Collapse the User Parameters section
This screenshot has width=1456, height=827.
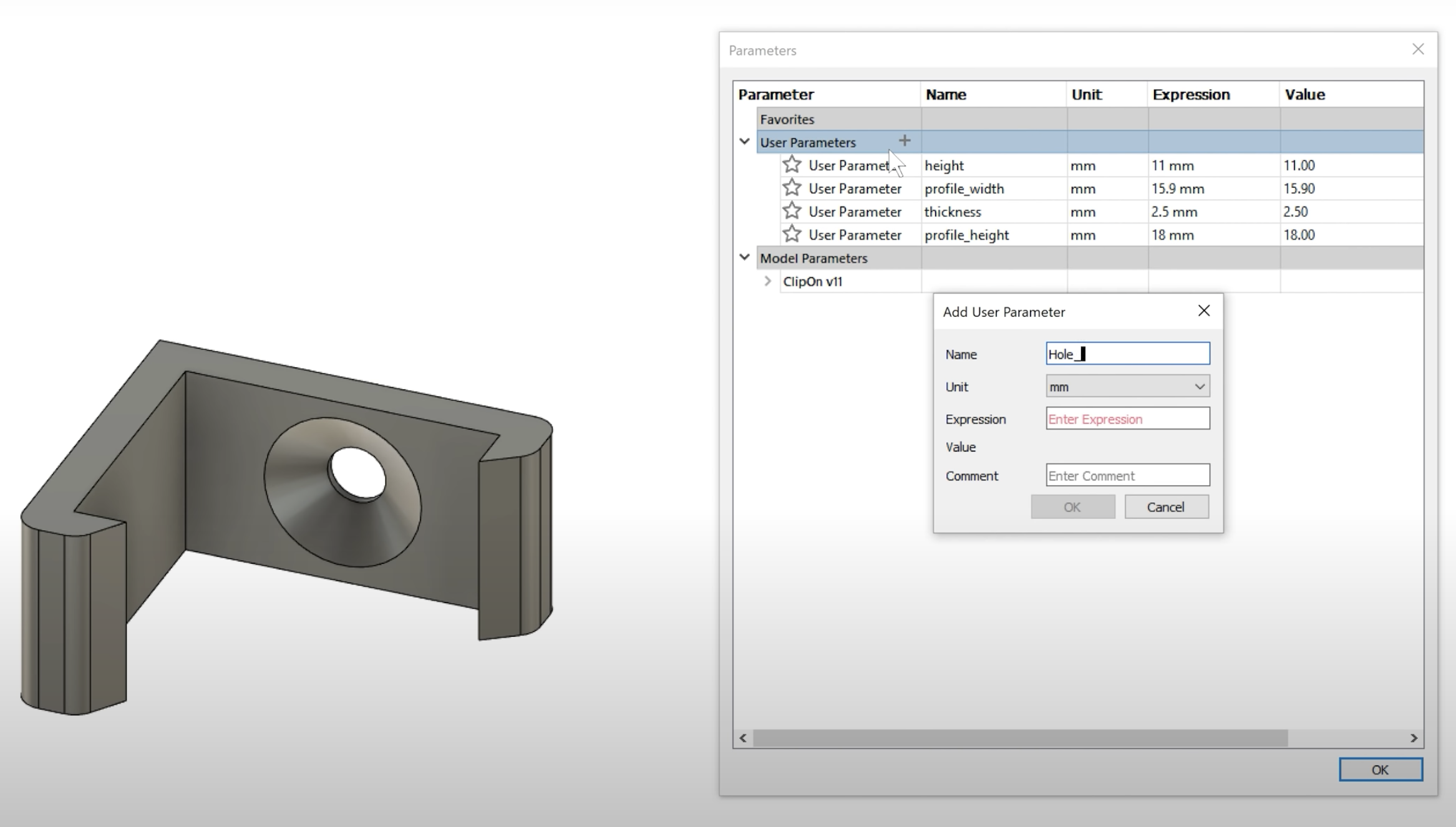coord(744,142)
